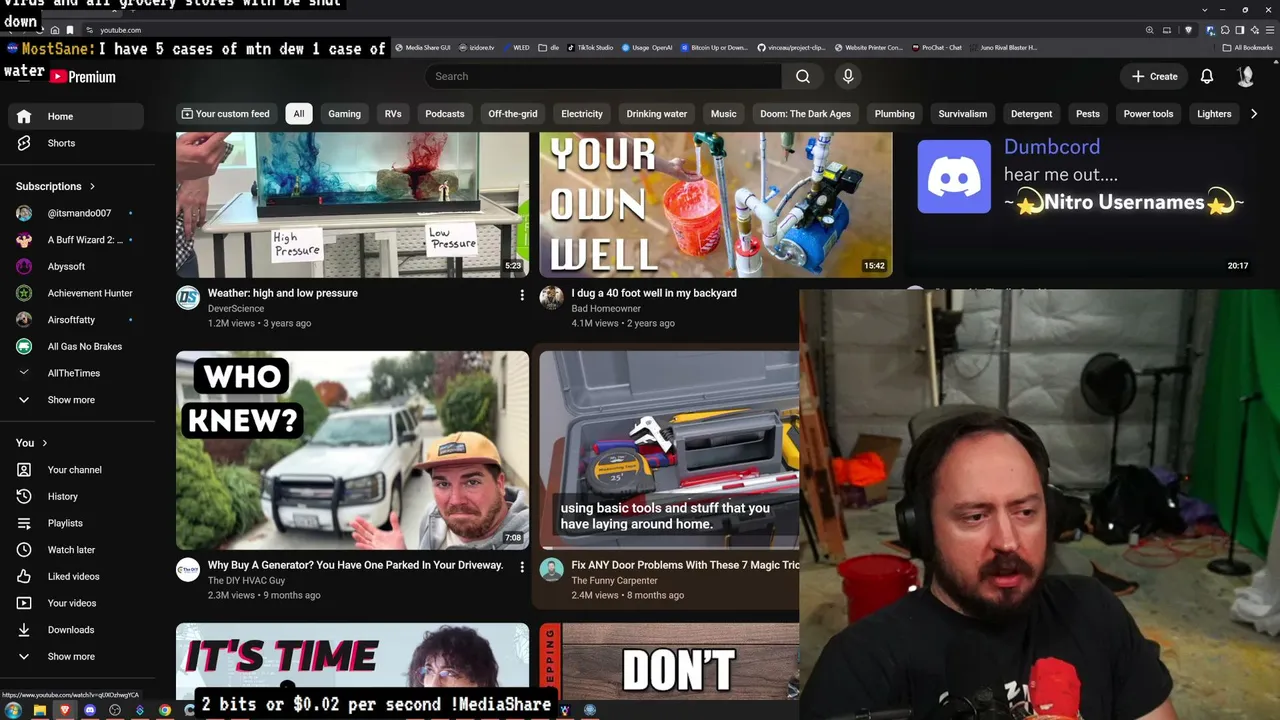The height and width of the screenshot is (720, 1280).
Task: Click the search magnifier button
Action: tap(803, 76)
